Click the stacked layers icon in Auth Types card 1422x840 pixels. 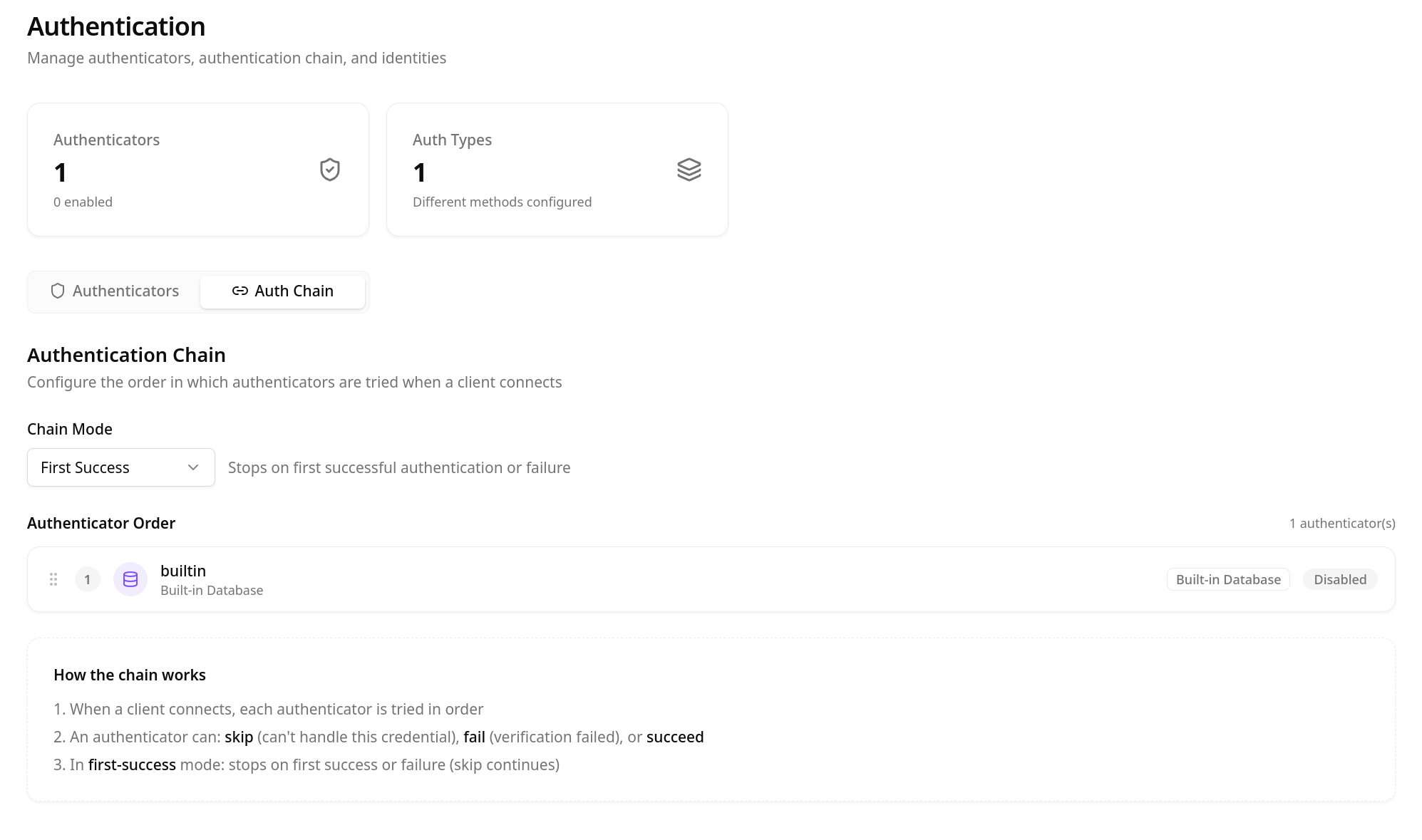point(689,170)
